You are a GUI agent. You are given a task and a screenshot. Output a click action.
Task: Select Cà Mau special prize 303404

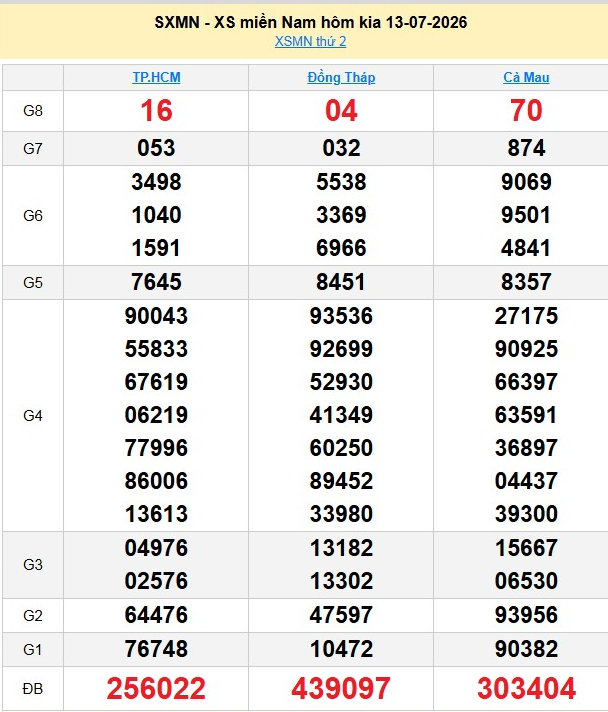coord(526,688)
